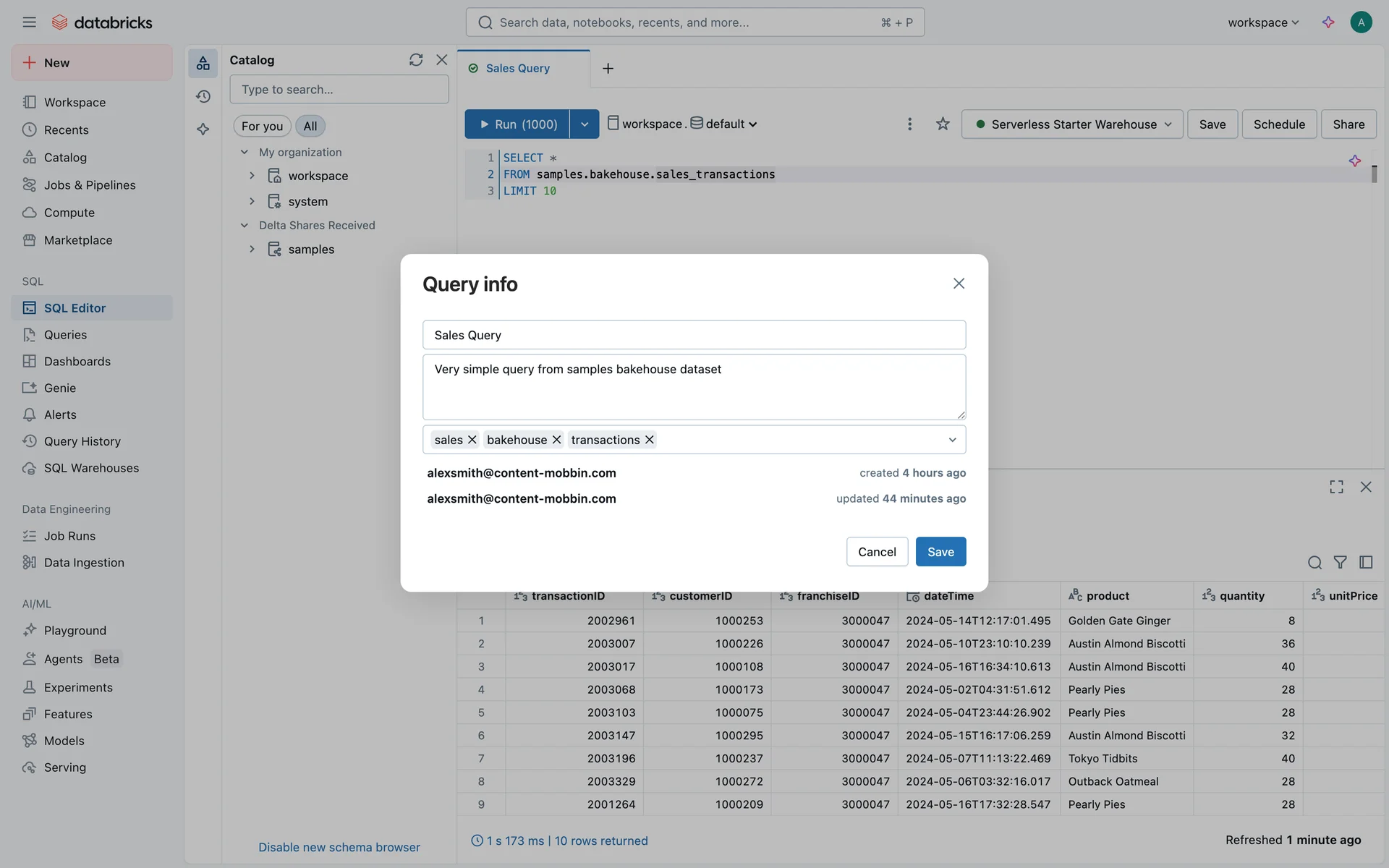
Task: Remove the 'sales' tag
Action: point(472,440)
